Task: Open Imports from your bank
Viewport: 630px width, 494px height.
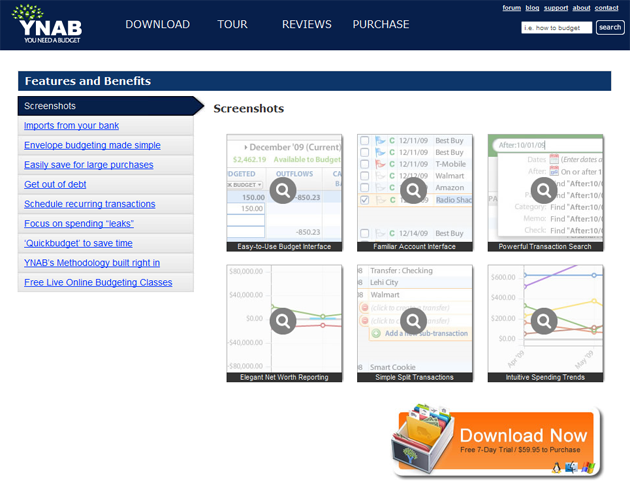Action: pyautogui.click(x=71, y=126)
